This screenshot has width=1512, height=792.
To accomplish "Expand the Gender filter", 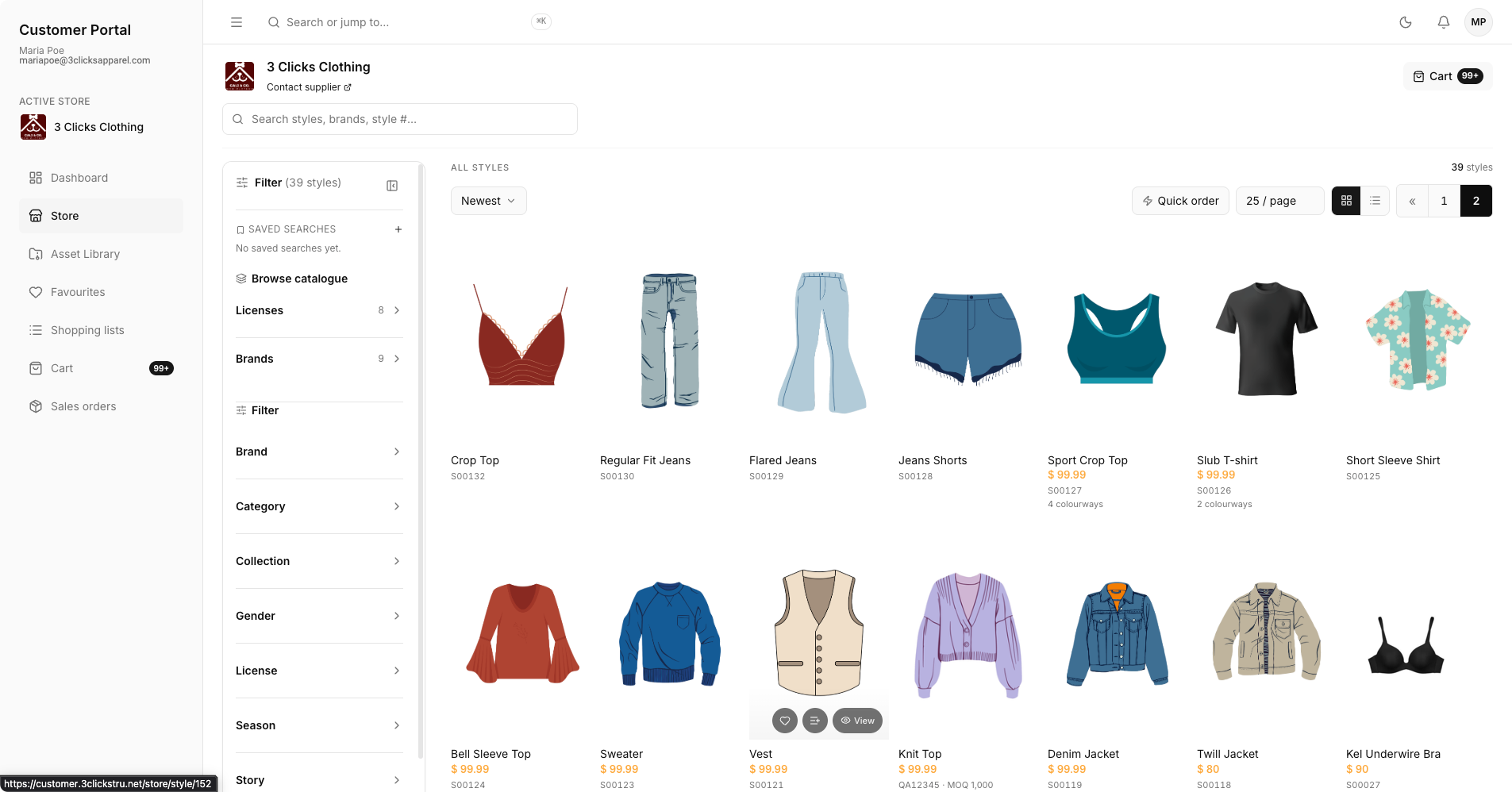I will point(319,616).
